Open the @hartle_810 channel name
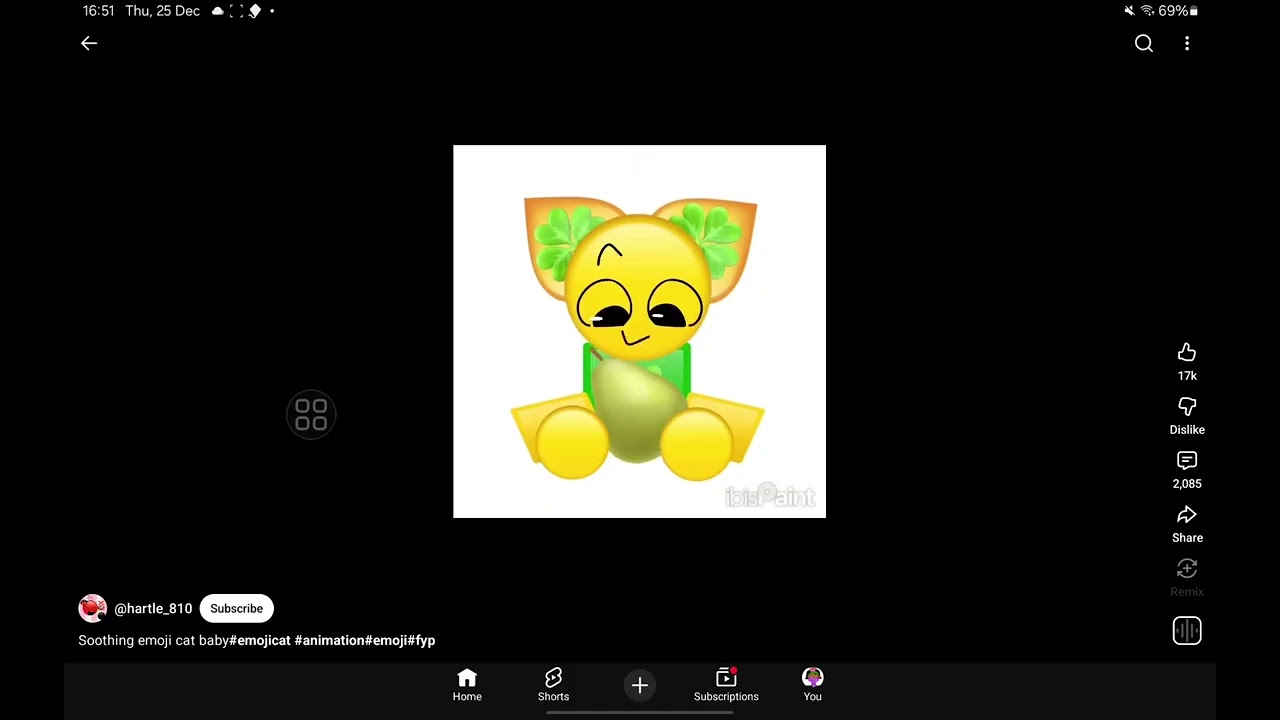Image resolution: width=1280 pixels, height=720 pixels. 153,608
